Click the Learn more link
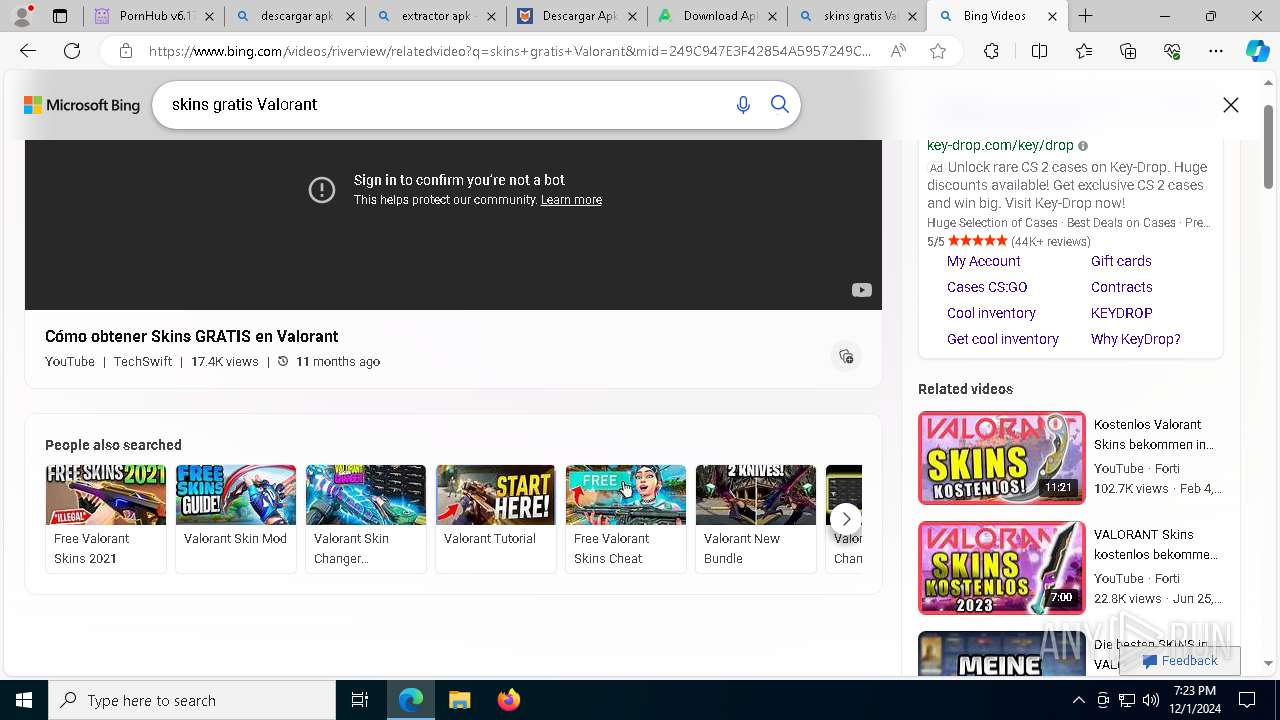The height and width of the screenshot is (720, 1280). pos(571,200)
